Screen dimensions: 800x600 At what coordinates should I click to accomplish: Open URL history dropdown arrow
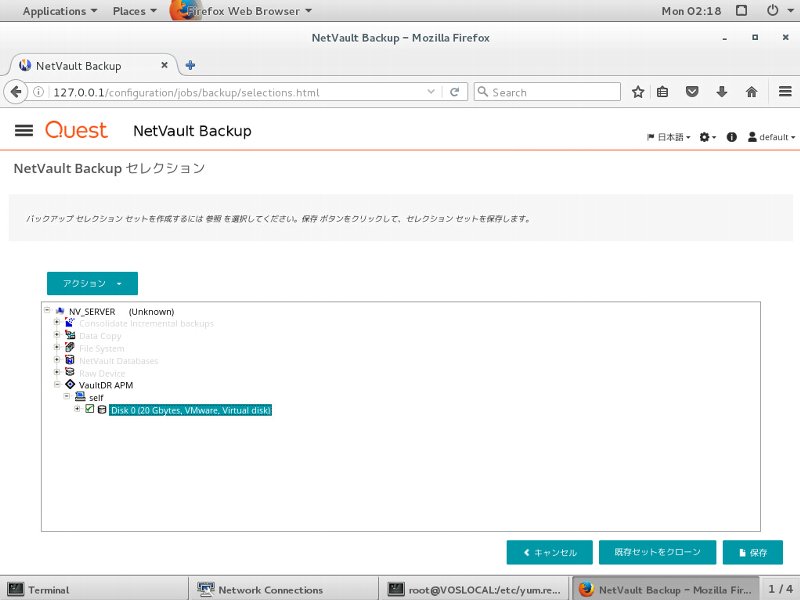pos(431,92)
